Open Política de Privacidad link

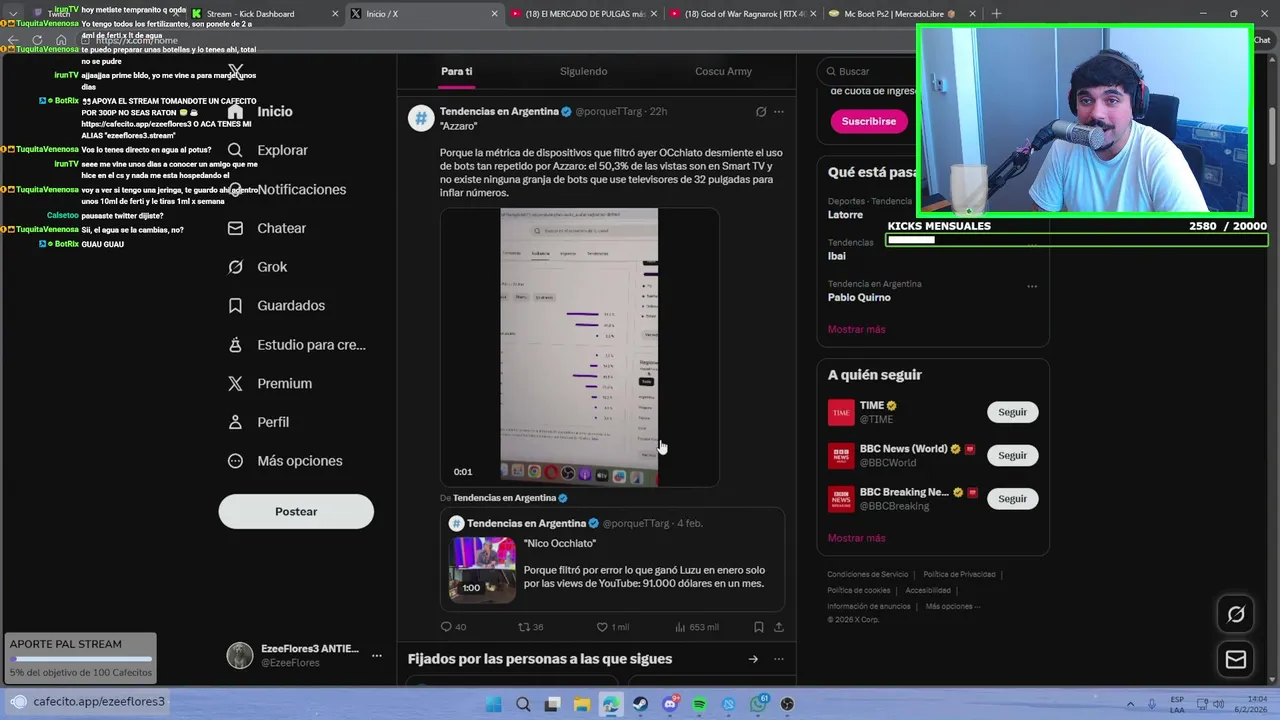tap(959, 574)
